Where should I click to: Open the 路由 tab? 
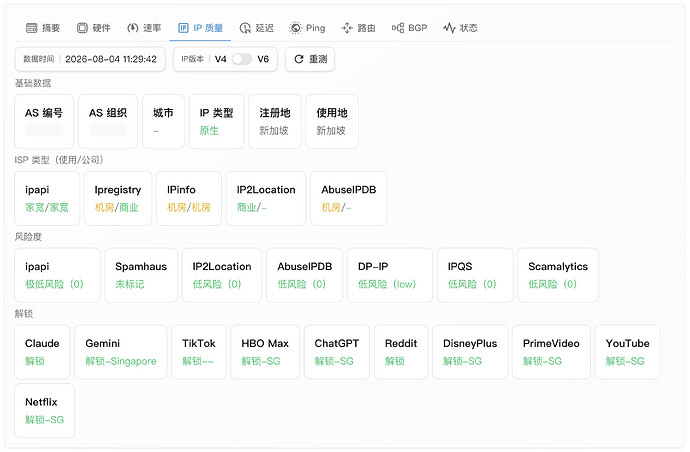359,28
